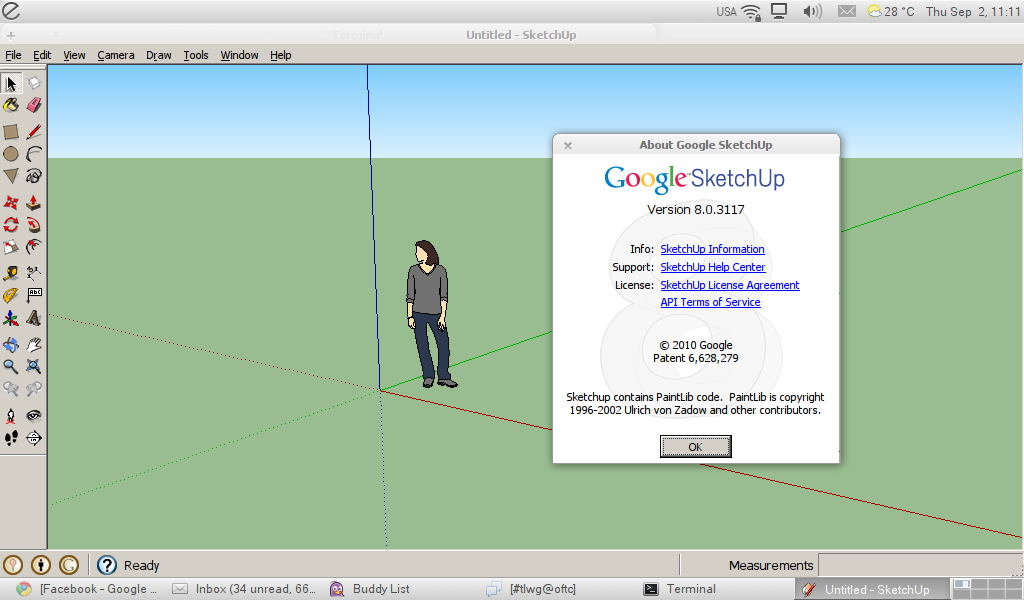1024x600 pixels.
Task: Select the Zoom Extents tool
Action: click(34, 366)
